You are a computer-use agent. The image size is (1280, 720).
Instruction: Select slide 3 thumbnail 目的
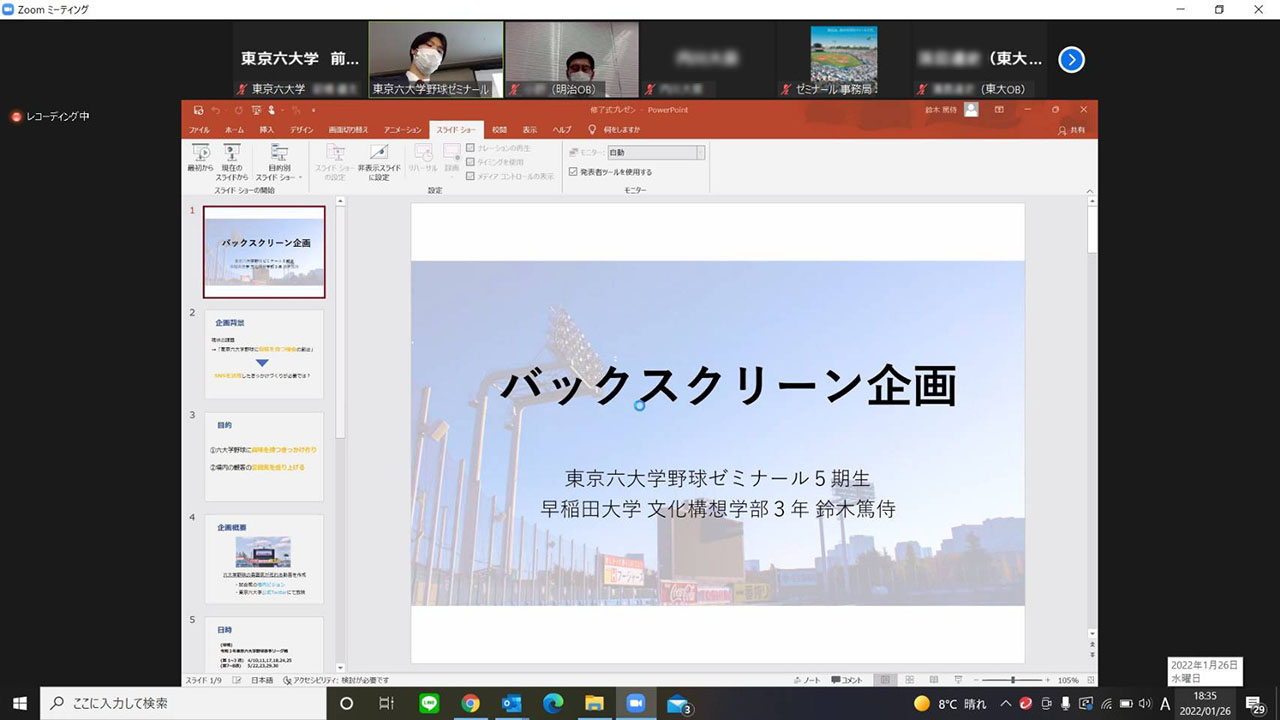pyautogui.click(x=264, y=456)
